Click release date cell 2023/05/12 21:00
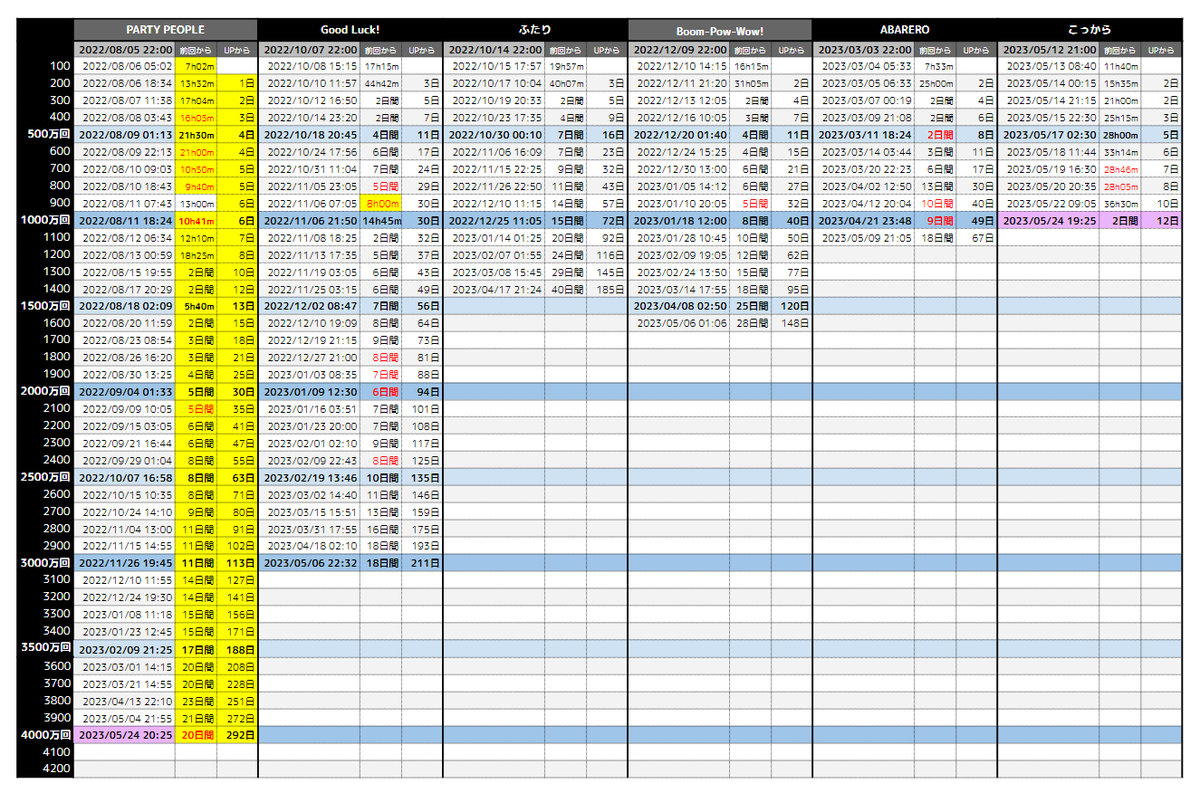 click(1049, 49)
